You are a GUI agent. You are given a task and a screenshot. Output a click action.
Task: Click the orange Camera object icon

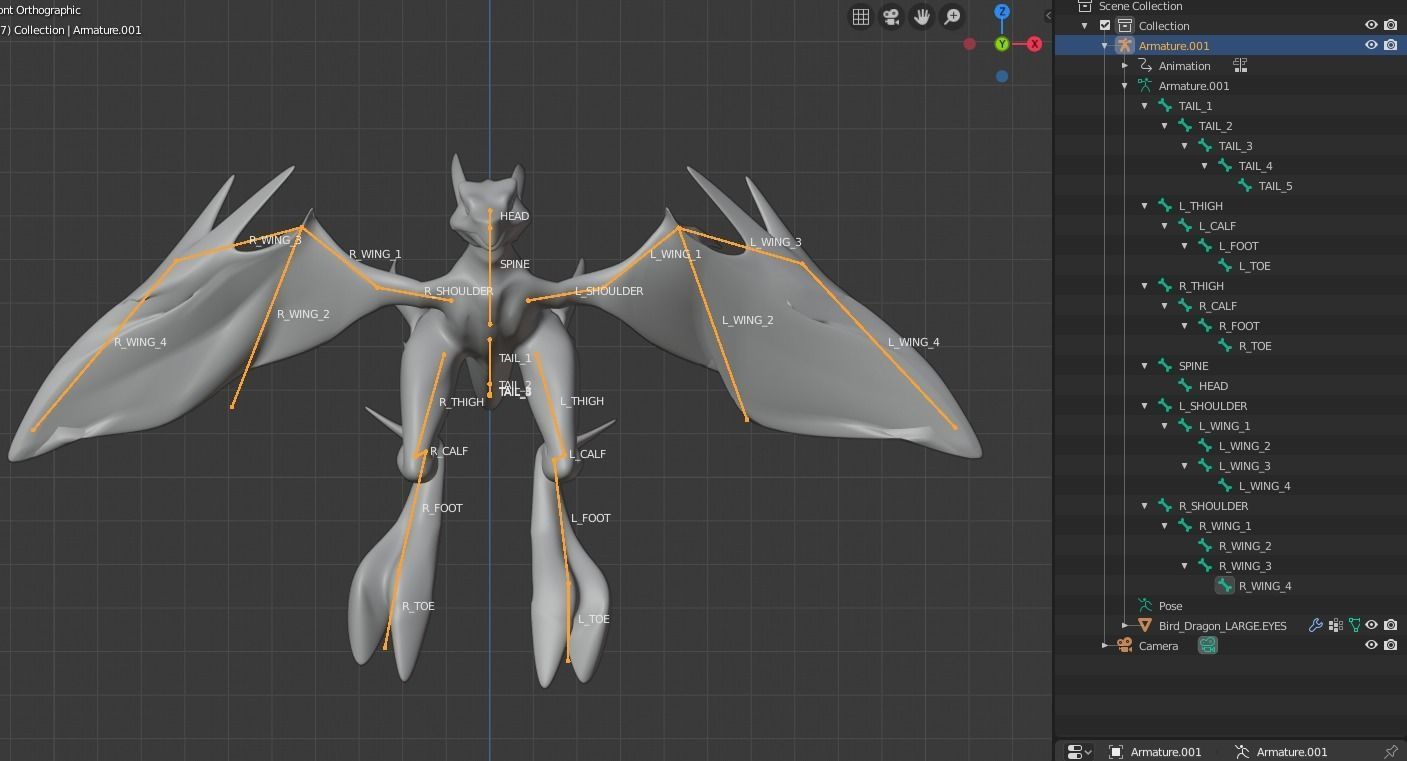[1125, 646]
